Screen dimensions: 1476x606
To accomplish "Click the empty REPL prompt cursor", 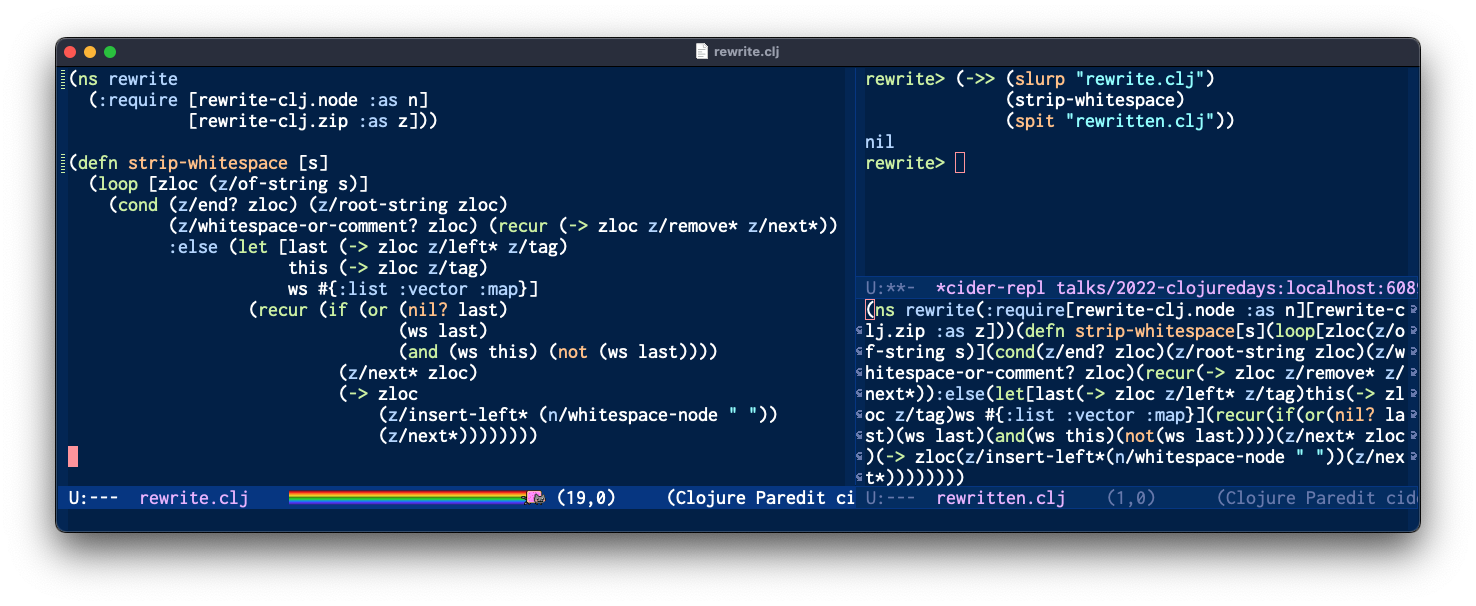I will tap(960, 163).
